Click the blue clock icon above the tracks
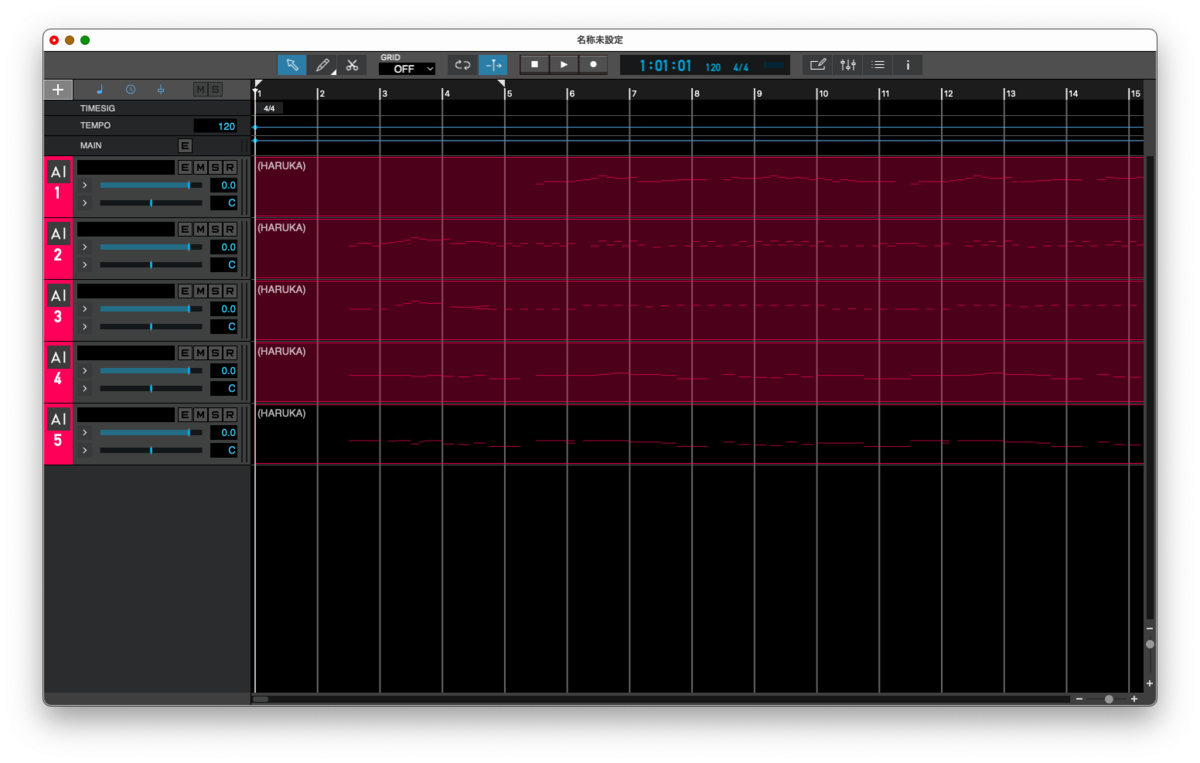 pos(130,90)
